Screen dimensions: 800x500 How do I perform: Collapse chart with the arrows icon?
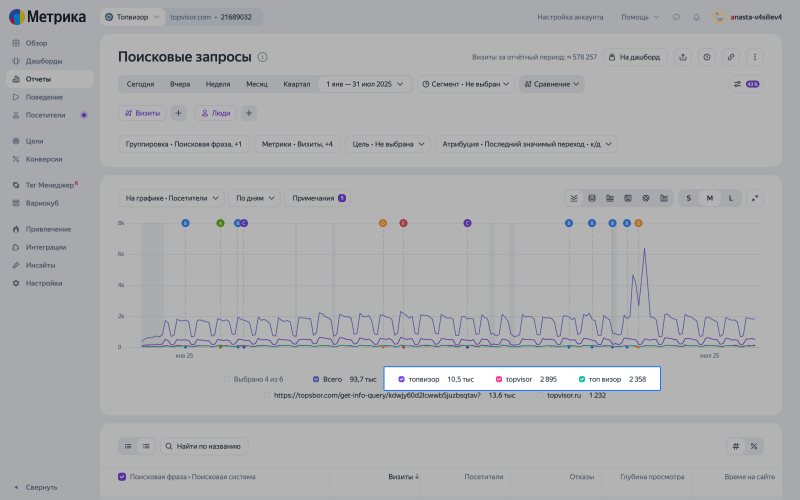[755, 198]
